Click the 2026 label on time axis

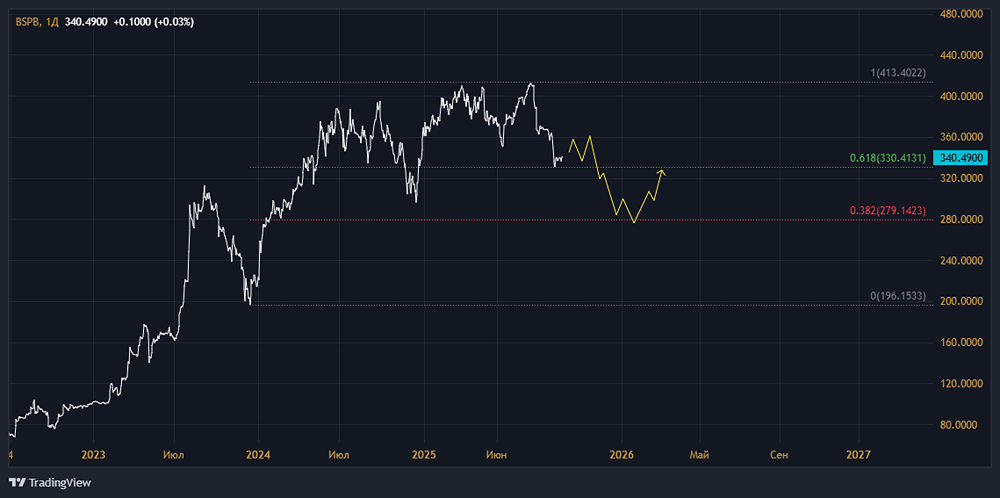(621, 455)
